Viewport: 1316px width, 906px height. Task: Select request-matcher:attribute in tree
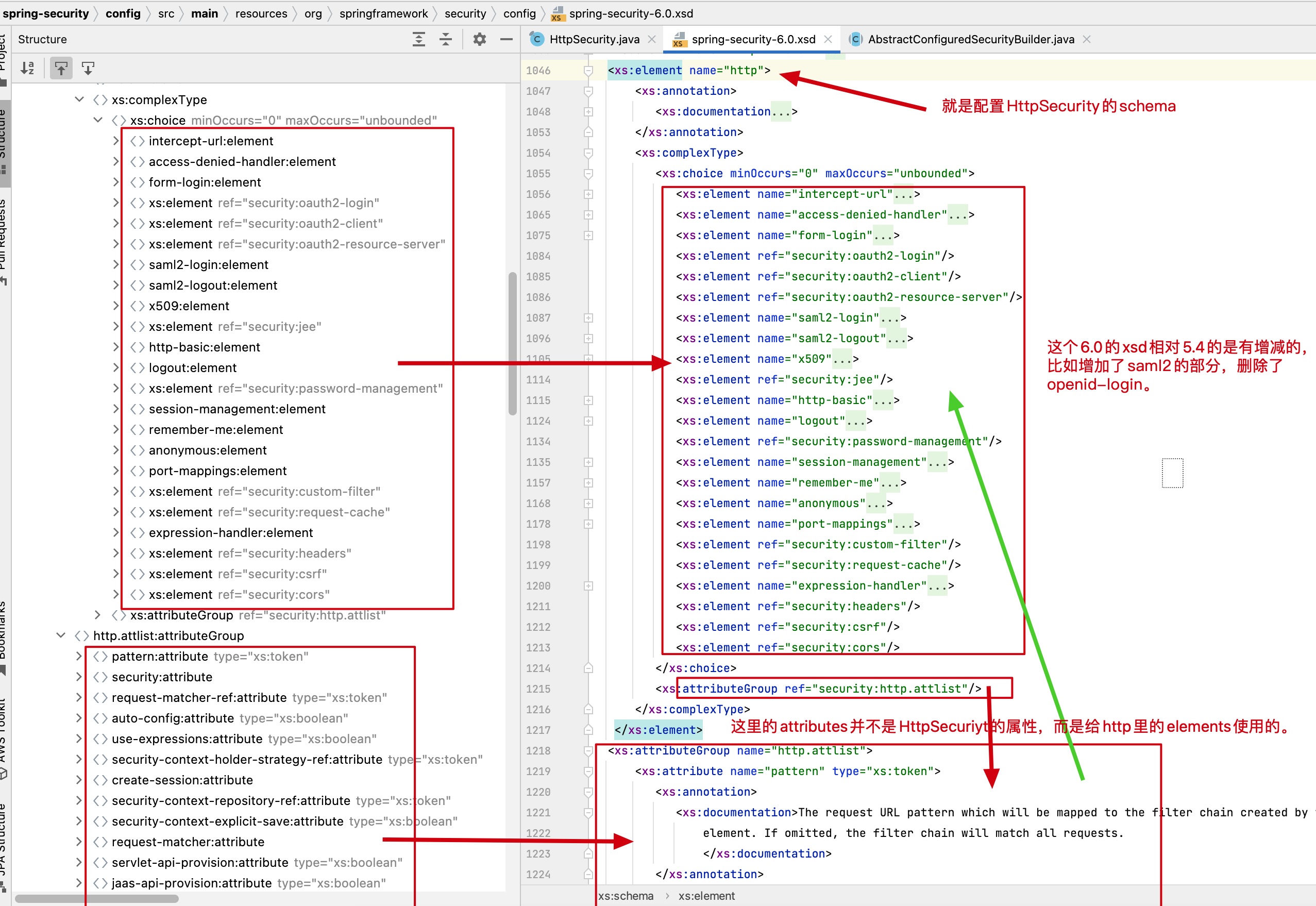click(x=188, y=843)
